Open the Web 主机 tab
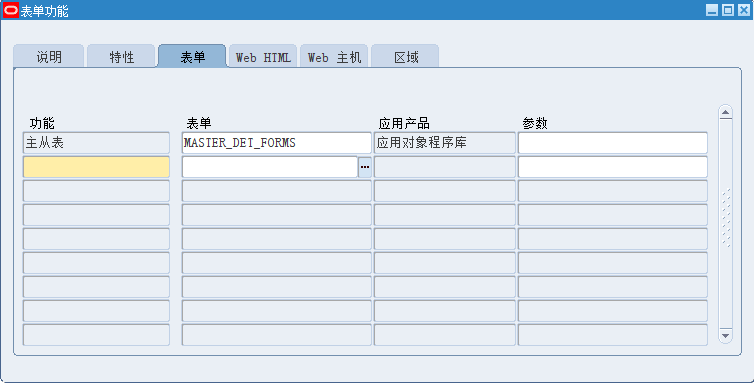This screenshot has height=384, width=754. coord(334,57)
